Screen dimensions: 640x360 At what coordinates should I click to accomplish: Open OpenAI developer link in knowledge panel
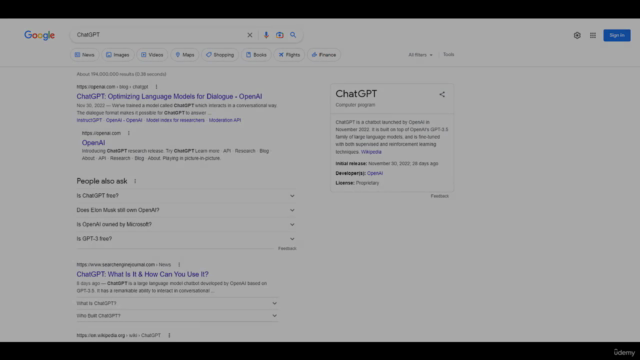[375, 173]
